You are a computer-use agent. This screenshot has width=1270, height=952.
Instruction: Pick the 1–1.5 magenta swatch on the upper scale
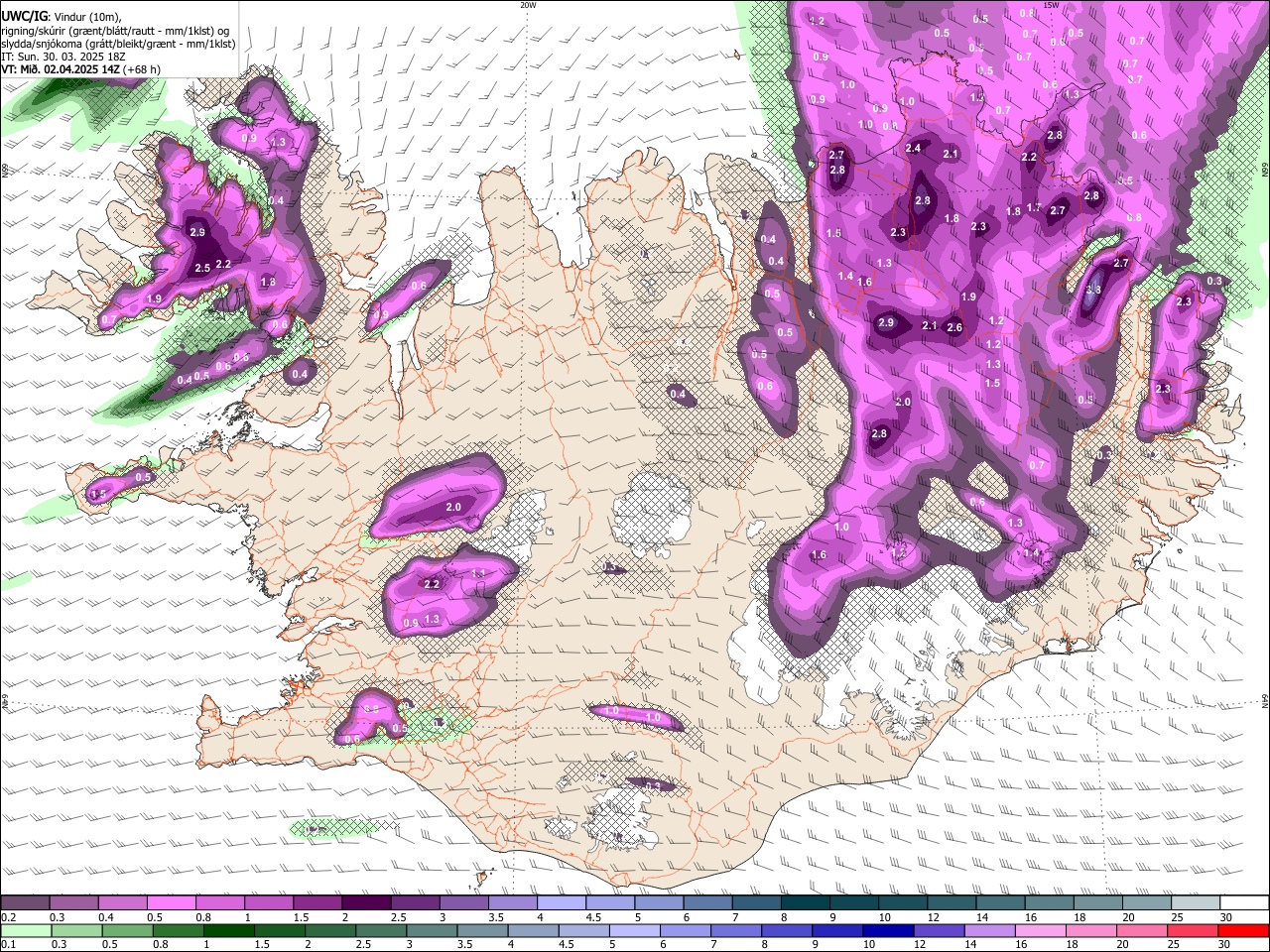coord(270,903)
